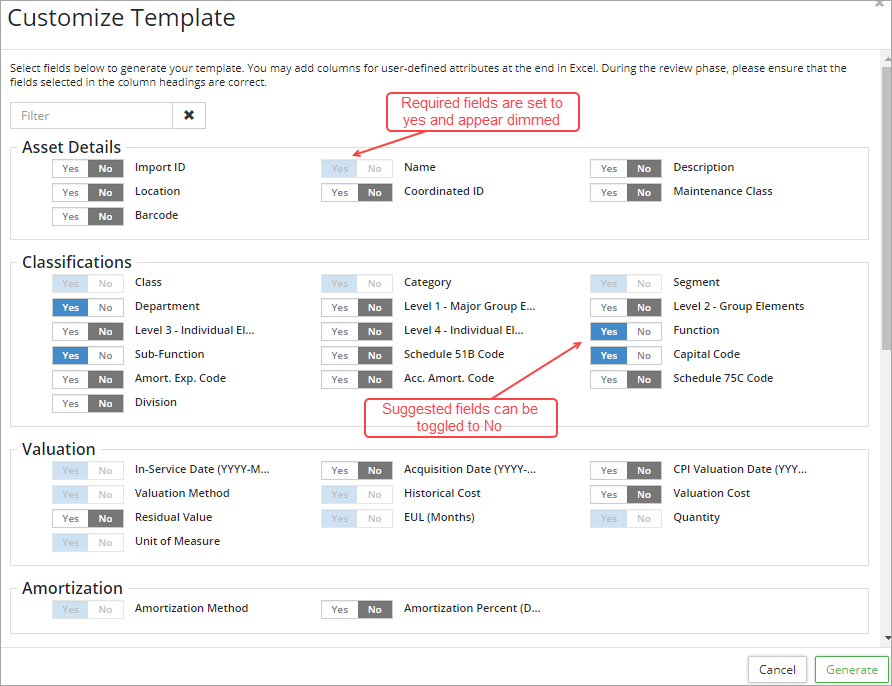Screen dimensions: 892x686
Task: Enable the Amortization Percent field toggle
Action: click(x=340, y=609)
